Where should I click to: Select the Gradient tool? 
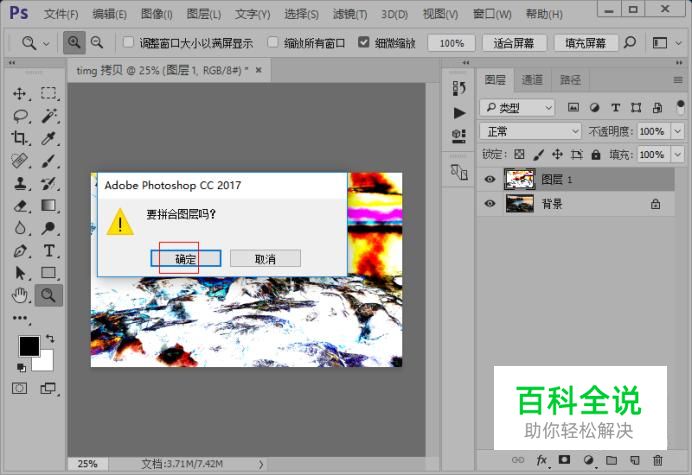pos(49,206)
